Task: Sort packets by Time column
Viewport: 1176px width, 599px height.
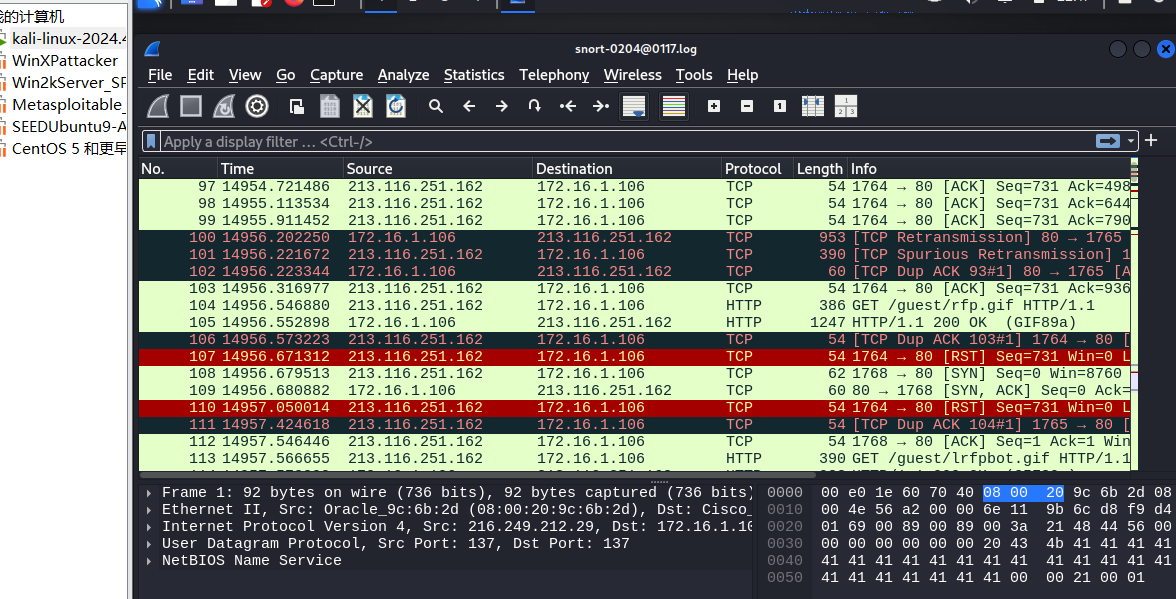Action: 280,169
